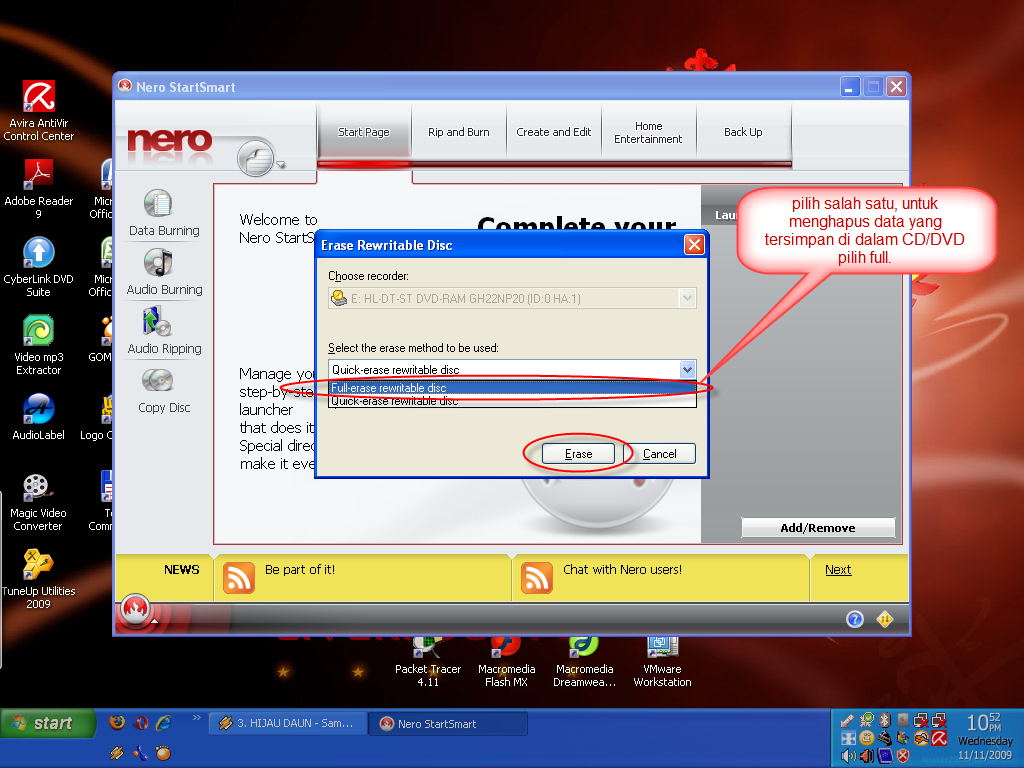1024x768 pixels.
Task: Open the Windows start button
Action: tap(48, 723)
